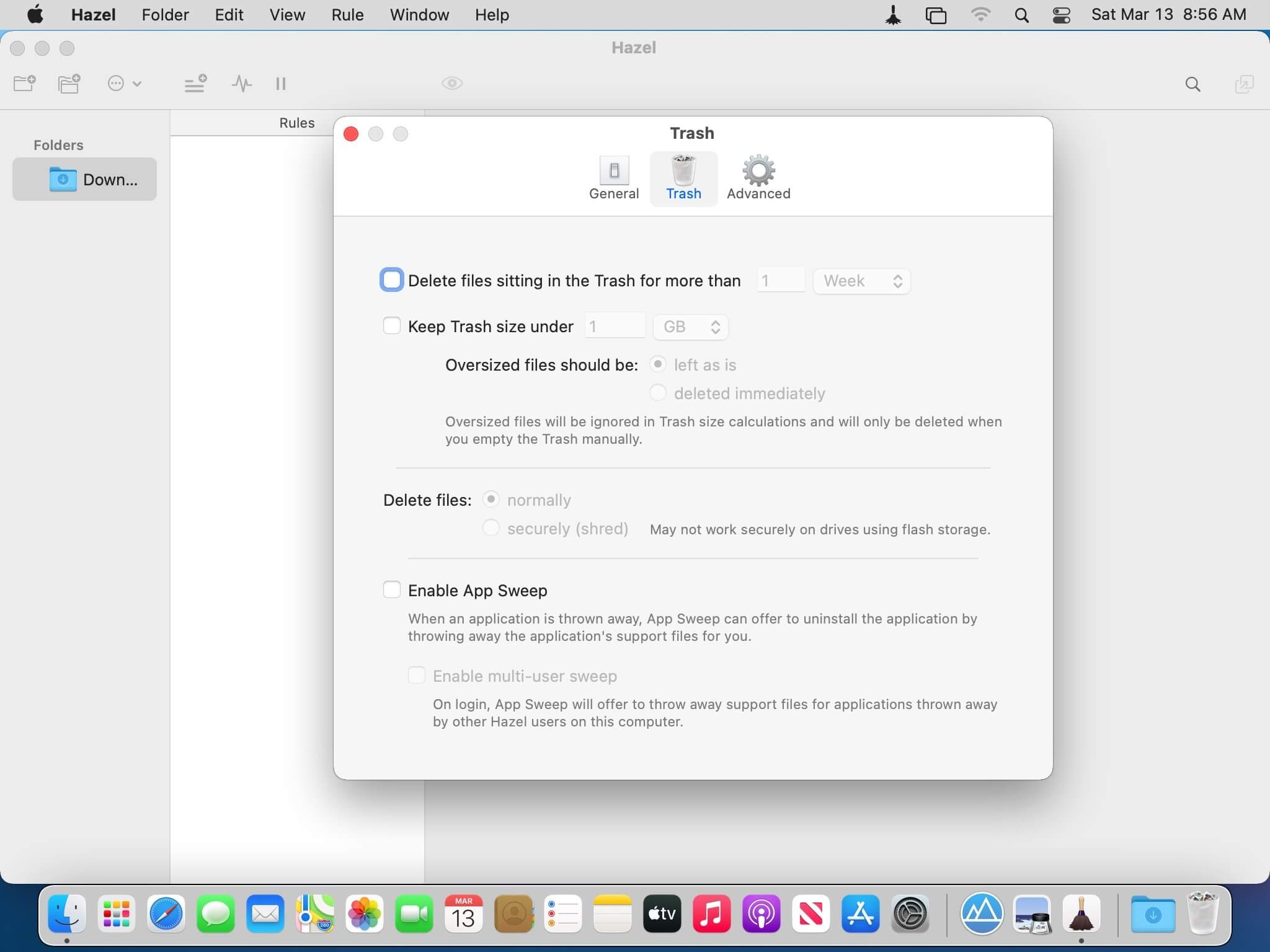The height and width of the screenshot is (952, 1270).
Task: Click the add rule toolbar icon
Action: click(195, 83)
